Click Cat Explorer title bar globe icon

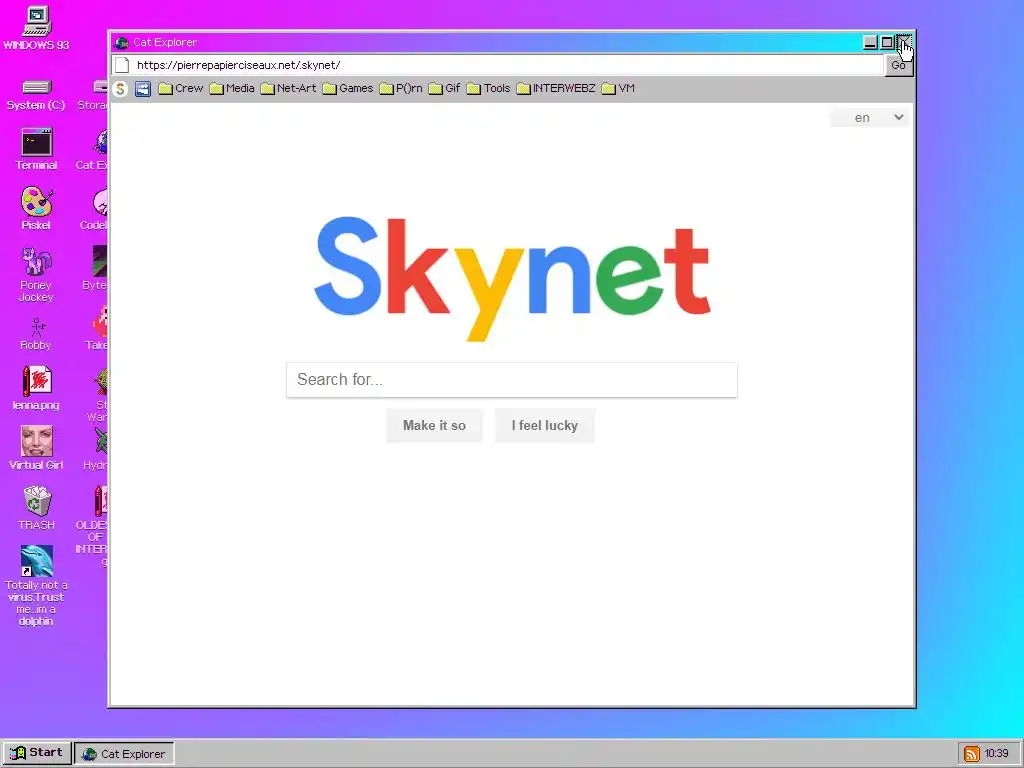coord(121,43)
